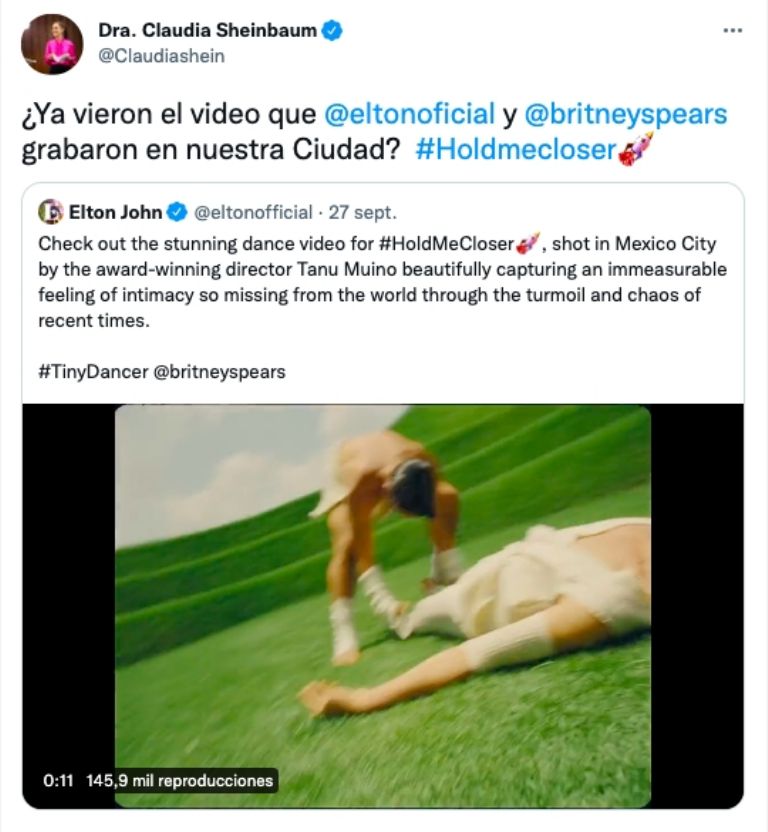768x832 pixels.
Task: Open the @eltonoficial mention link
Action: pos(409,114)
